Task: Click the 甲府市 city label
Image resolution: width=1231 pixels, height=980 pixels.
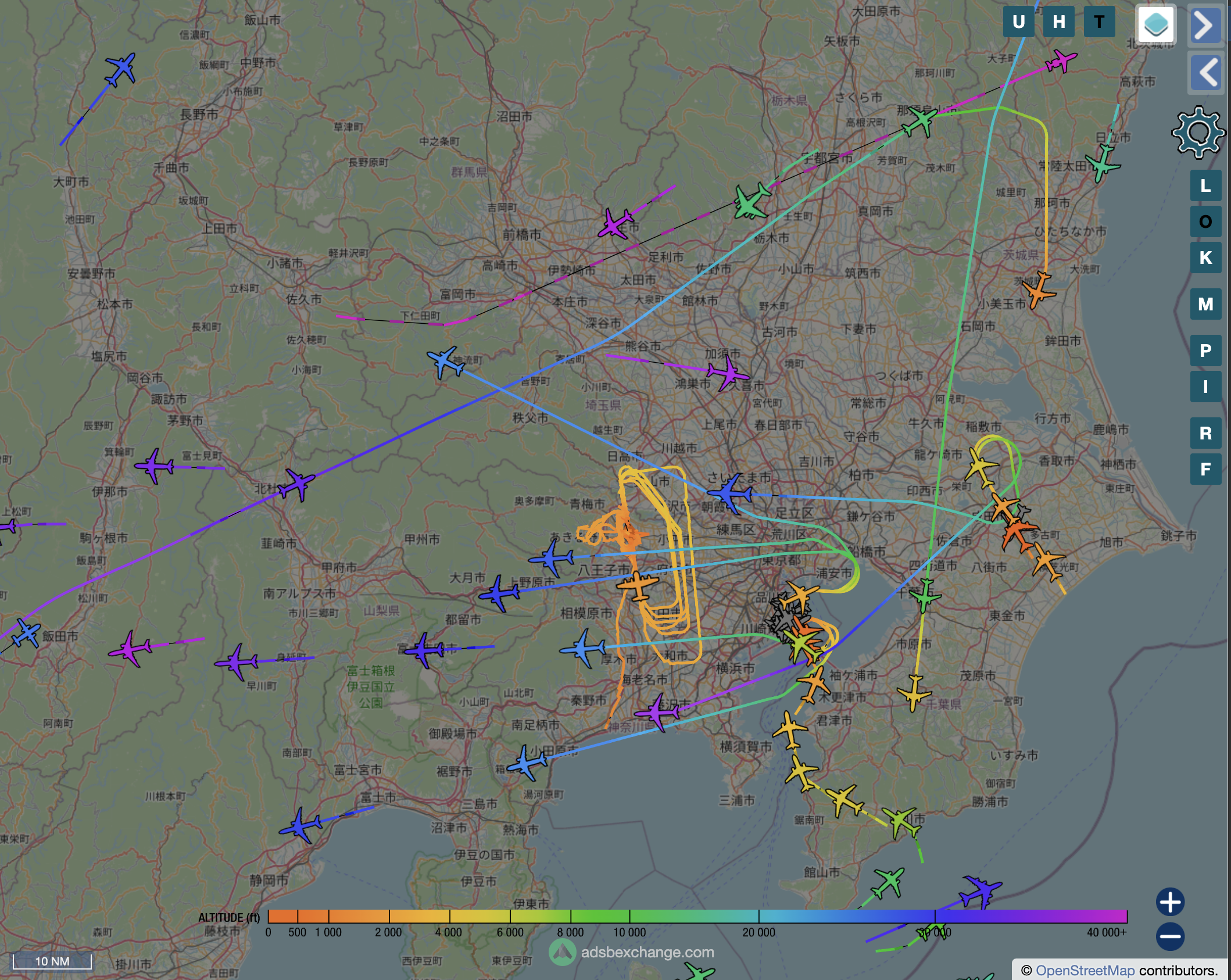Action: [339, 567]
